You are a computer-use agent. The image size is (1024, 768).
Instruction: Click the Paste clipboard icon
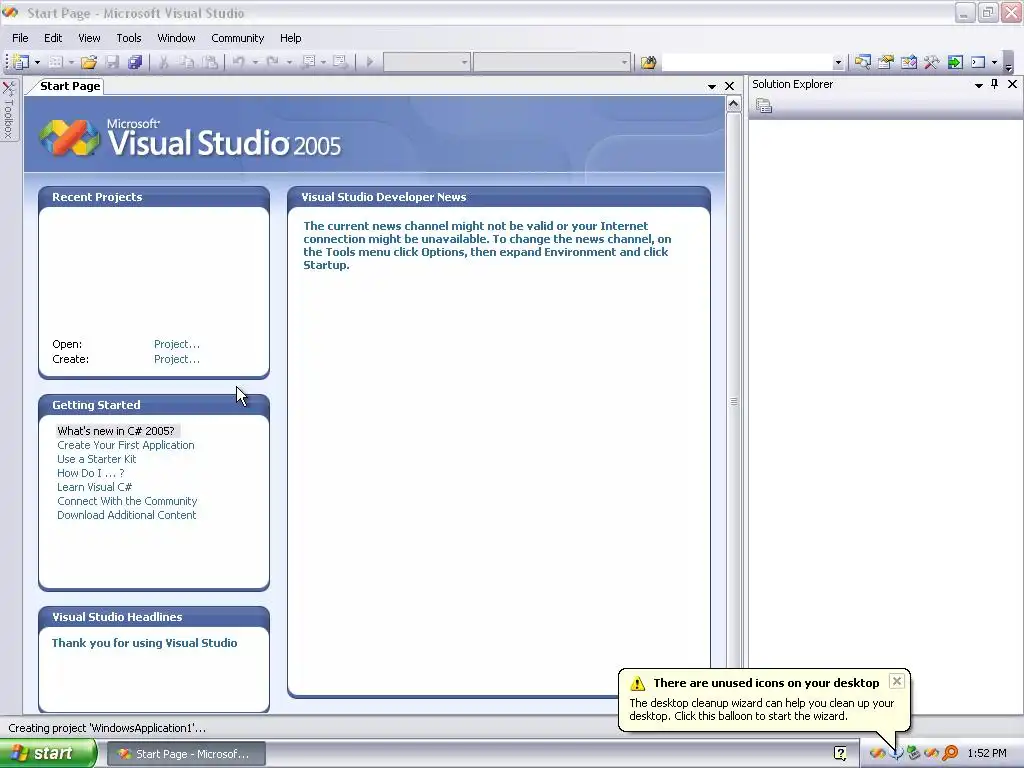(x=210, y=62)
